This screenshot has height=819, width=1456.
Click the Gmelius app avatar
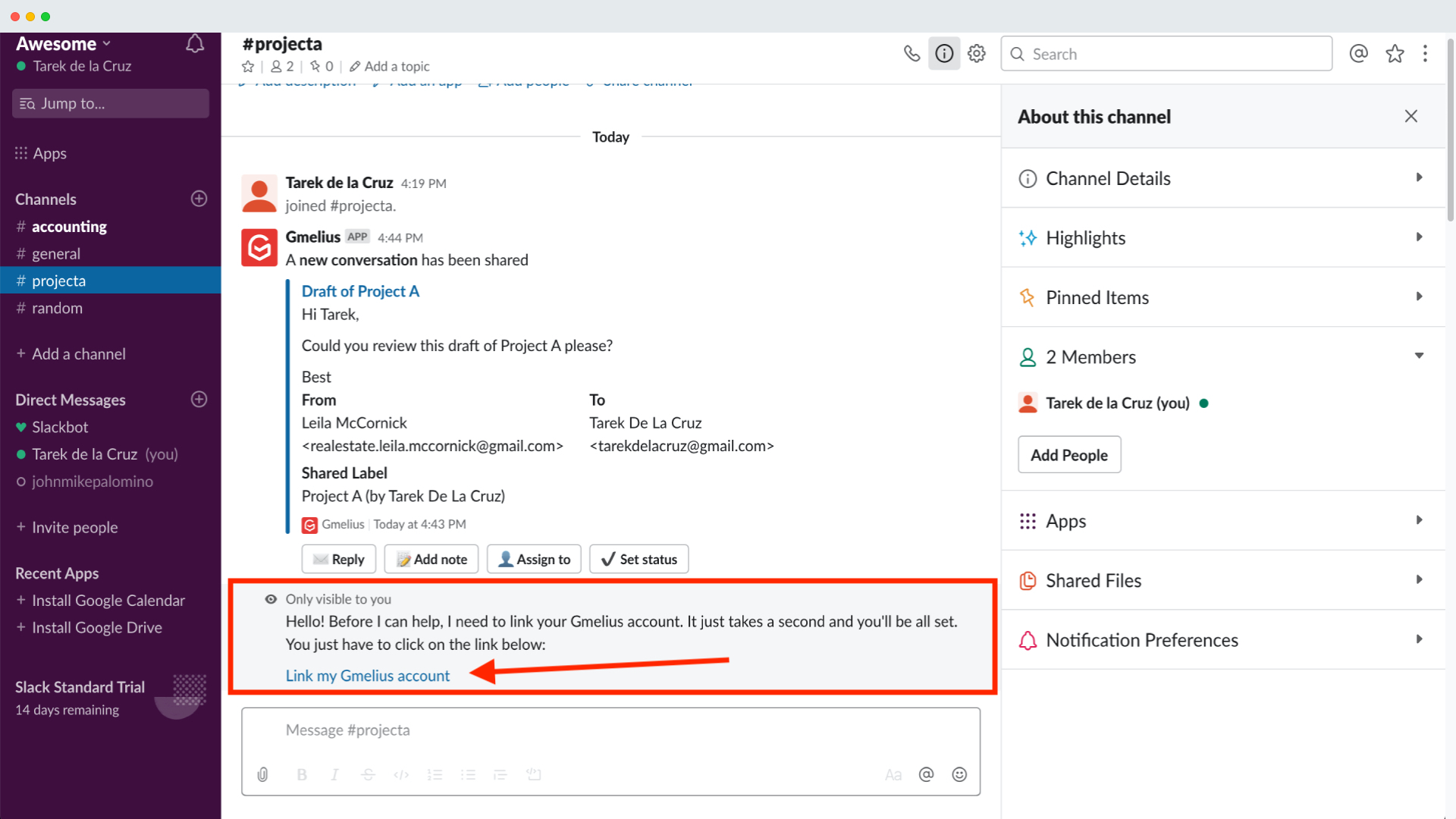coord(259,248)
